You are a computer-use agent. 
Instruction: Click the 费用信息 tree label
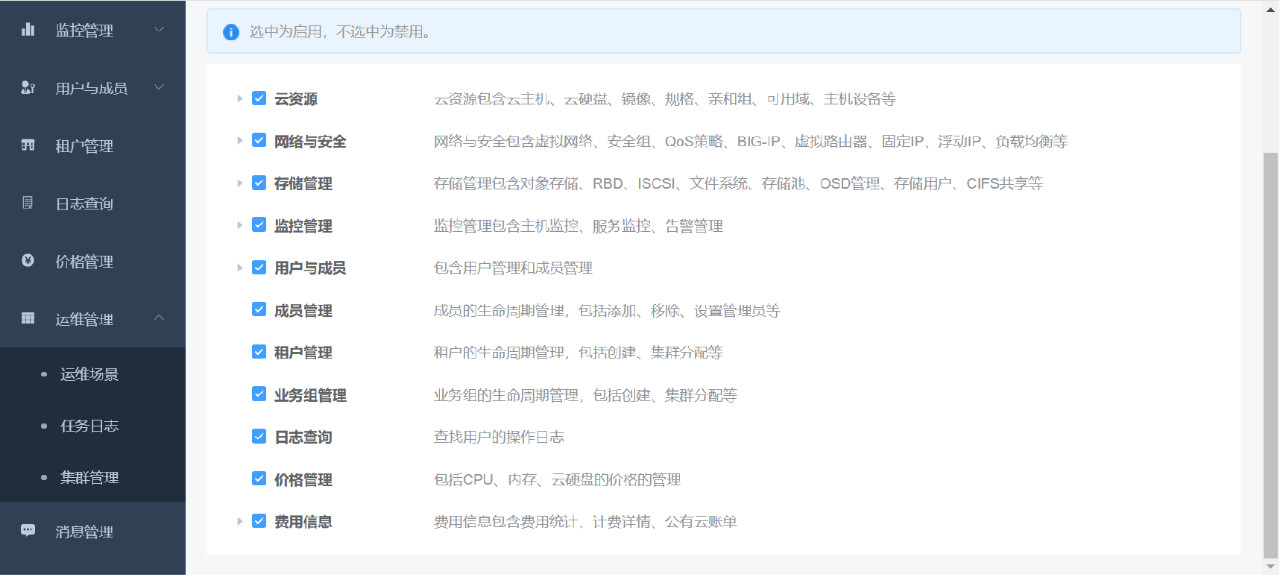(303, 522)
